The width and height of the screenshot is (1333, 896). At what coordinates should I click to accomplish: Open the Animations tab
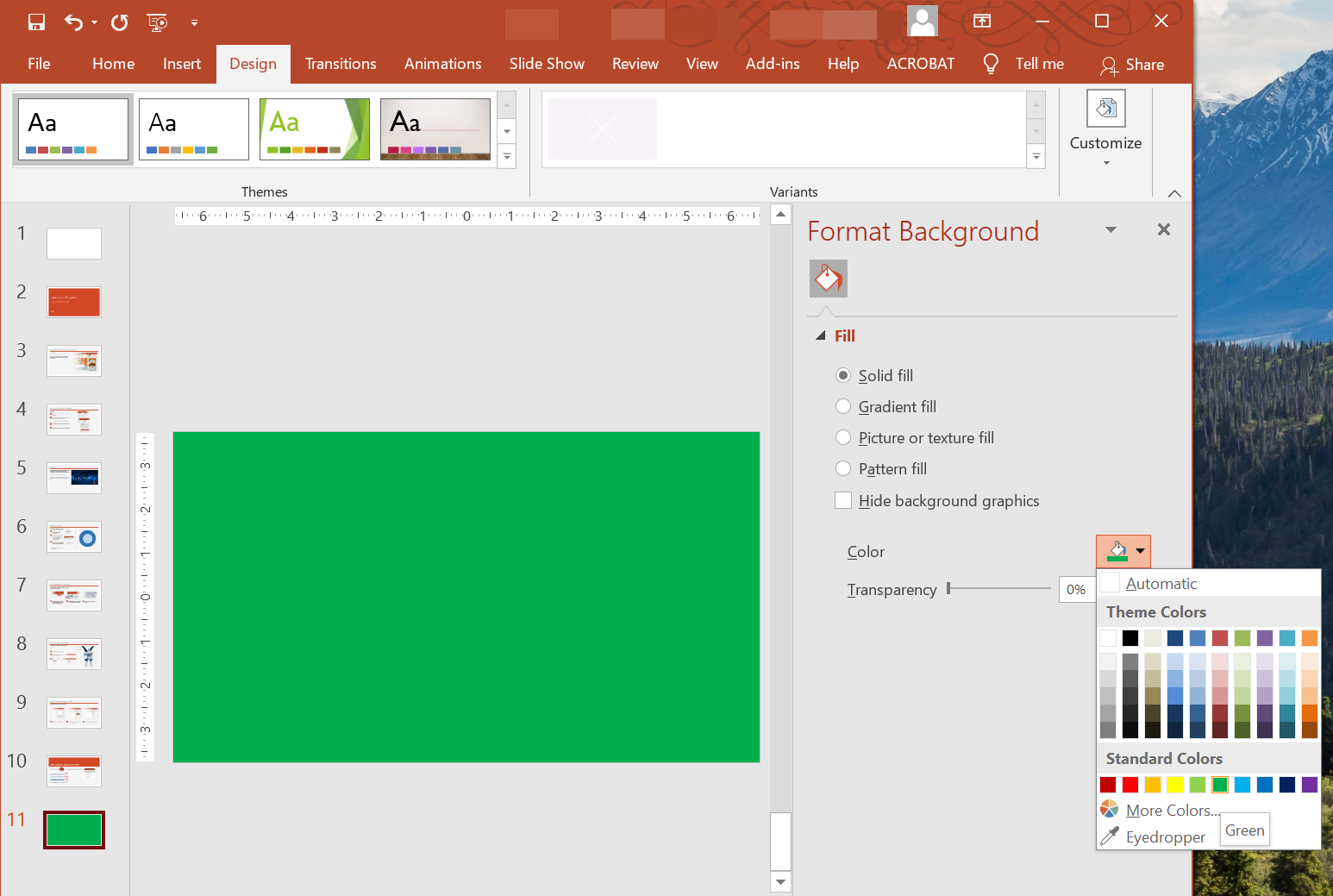443,64
